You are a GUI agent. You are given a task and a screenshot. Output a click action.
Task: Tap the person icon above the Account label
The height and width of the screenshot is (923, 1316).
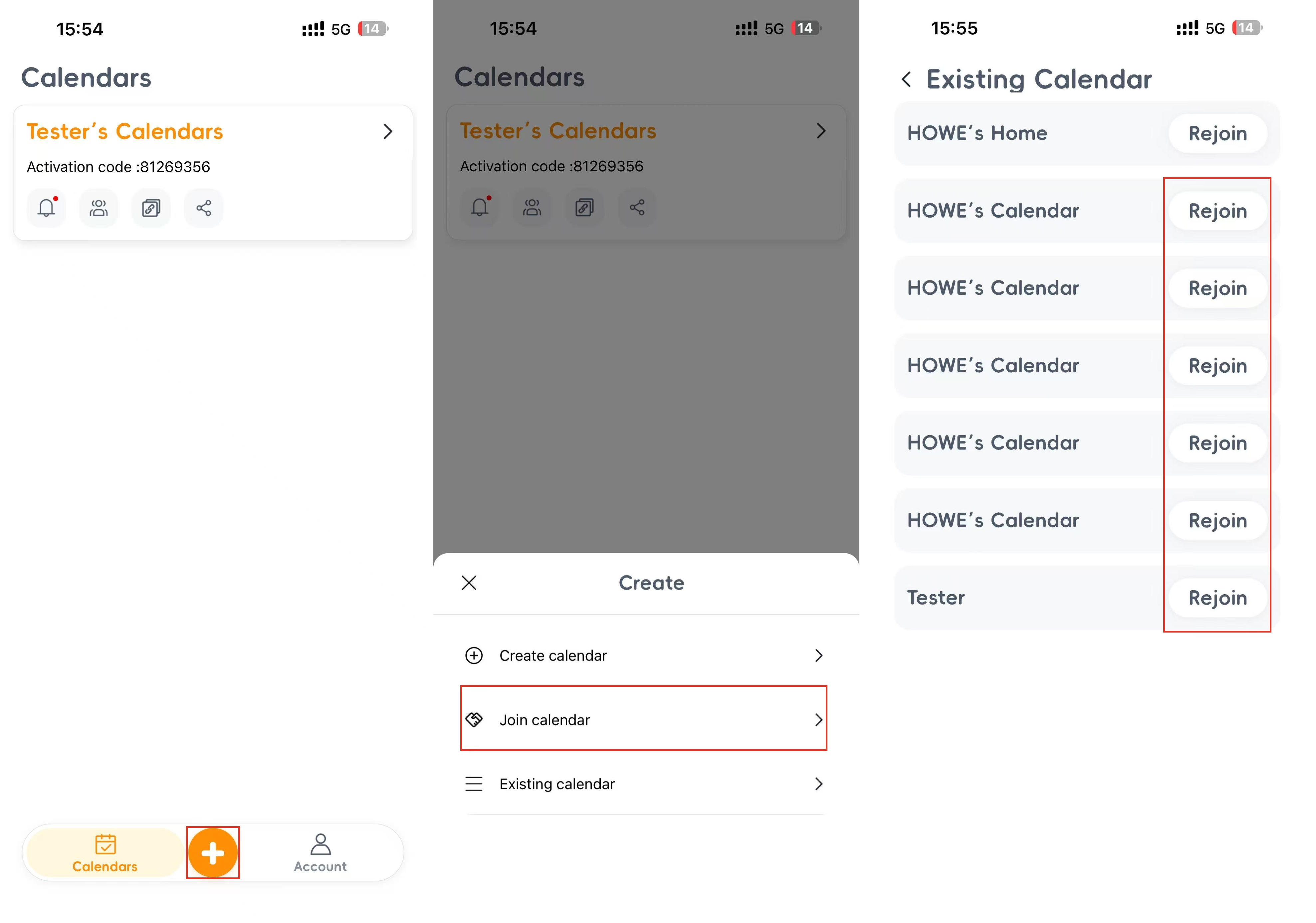[x=321, y=844]
